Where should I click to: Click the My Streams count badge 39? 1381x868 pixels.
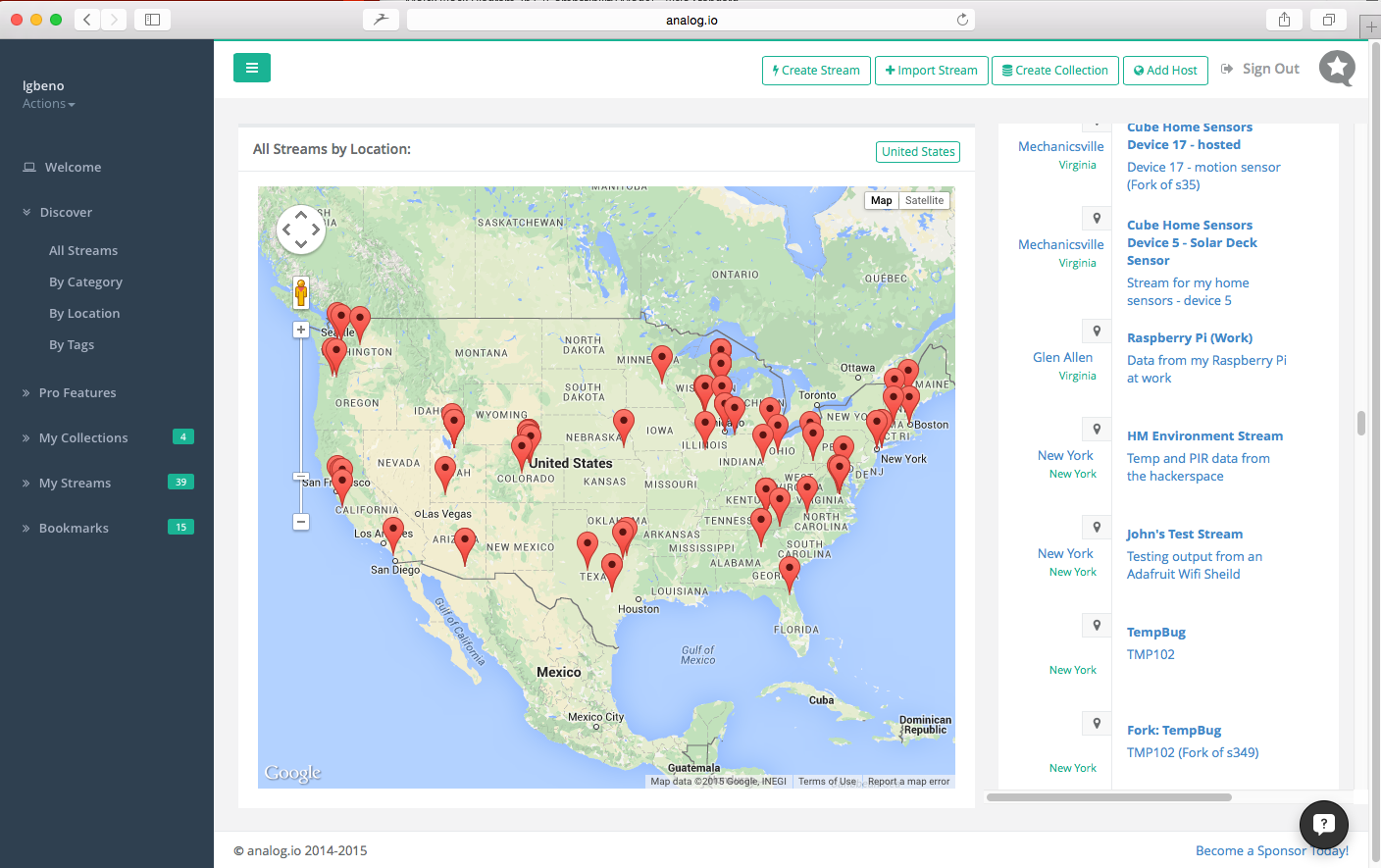[x=181, y=482]
